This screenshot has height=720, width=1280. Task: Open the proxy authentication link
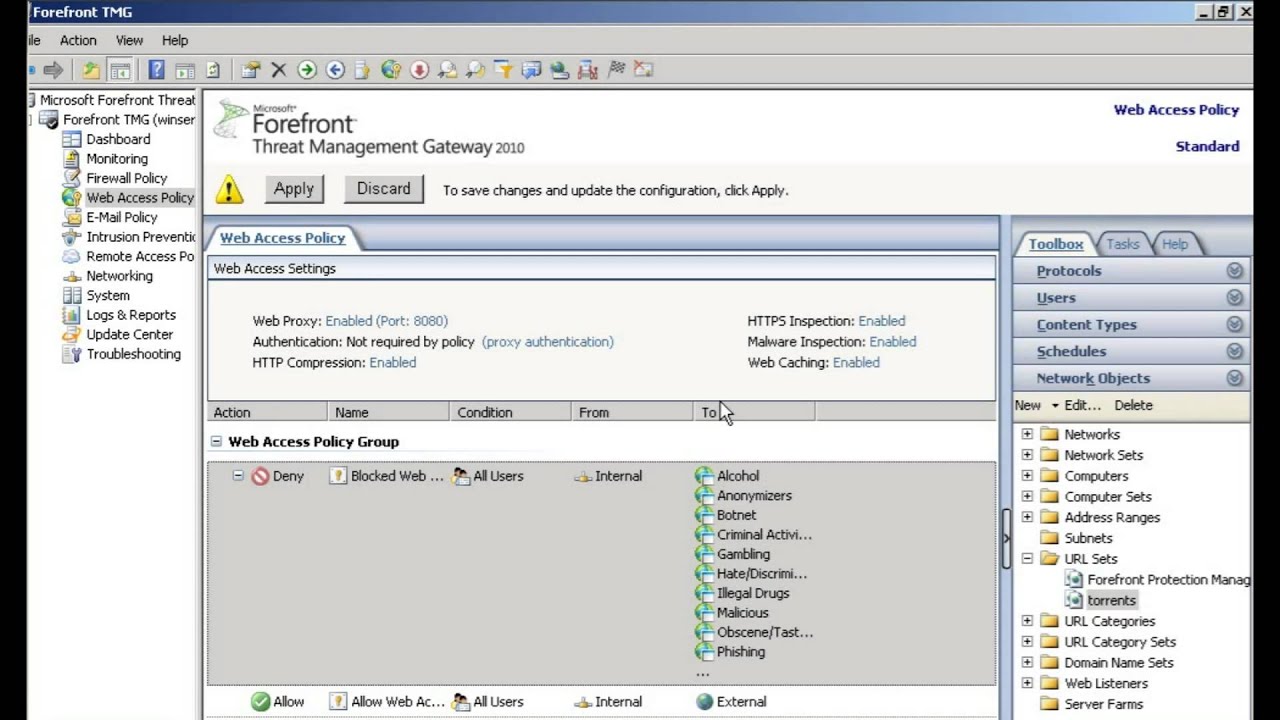[548, 342]
